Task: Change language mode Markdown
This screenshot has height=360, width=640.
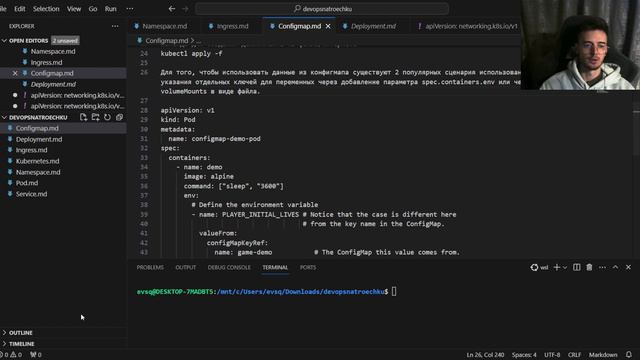Action: [603, 355]
